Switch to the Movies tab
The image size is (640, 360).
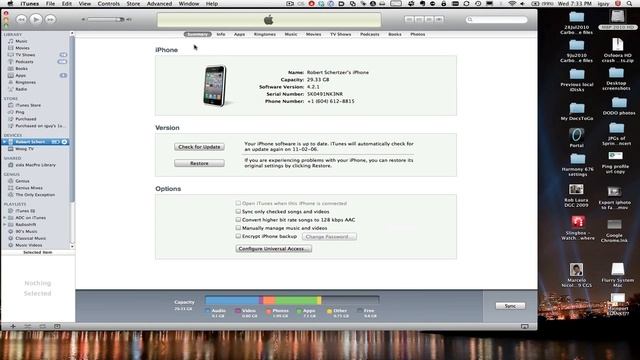[x=313, y=34]
